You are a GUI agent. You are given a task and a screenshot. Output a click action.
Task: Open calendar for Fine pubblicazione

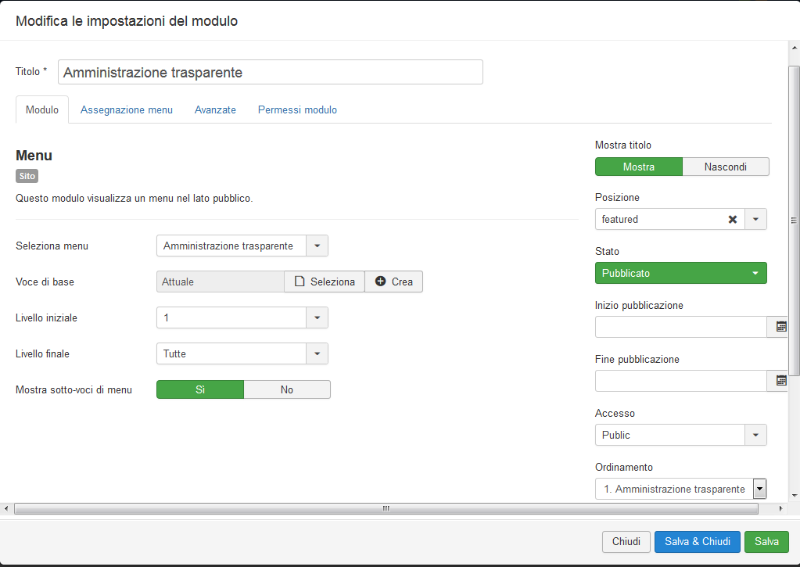pyautogui.click(x=780, y=381)
